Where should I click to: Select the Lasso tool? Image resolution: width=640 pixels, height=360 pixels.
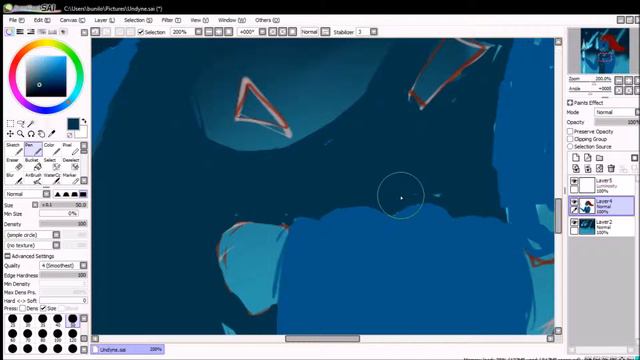(21, 124)
